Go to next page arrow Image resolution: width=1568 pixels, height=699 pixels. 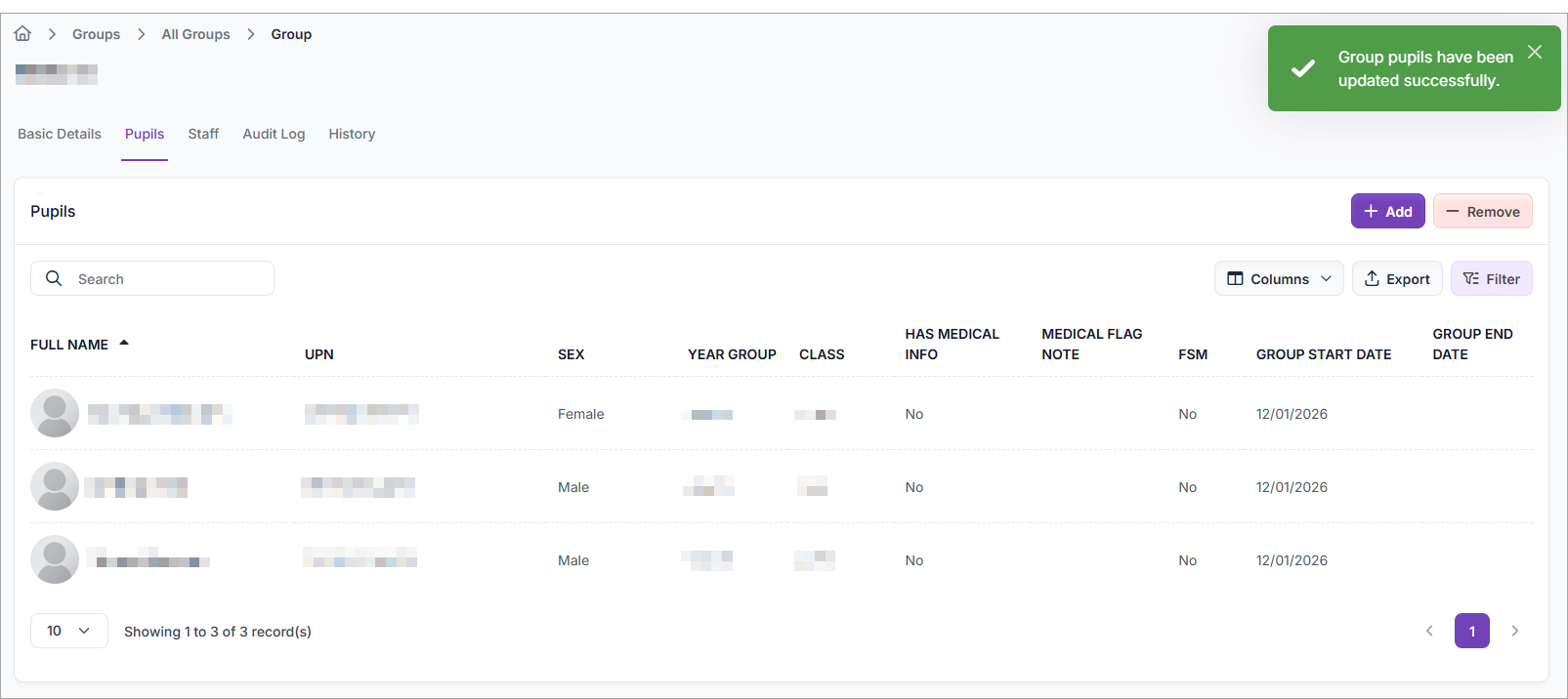pos(1514,631)
